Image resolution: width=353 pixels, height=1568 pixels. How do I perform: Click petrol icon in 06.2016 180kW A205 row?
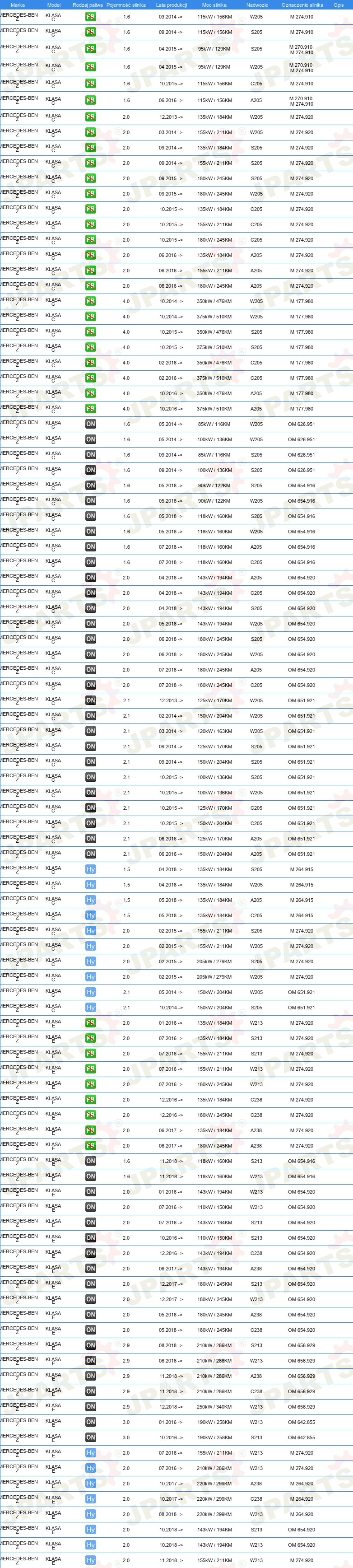coord(90,286)
